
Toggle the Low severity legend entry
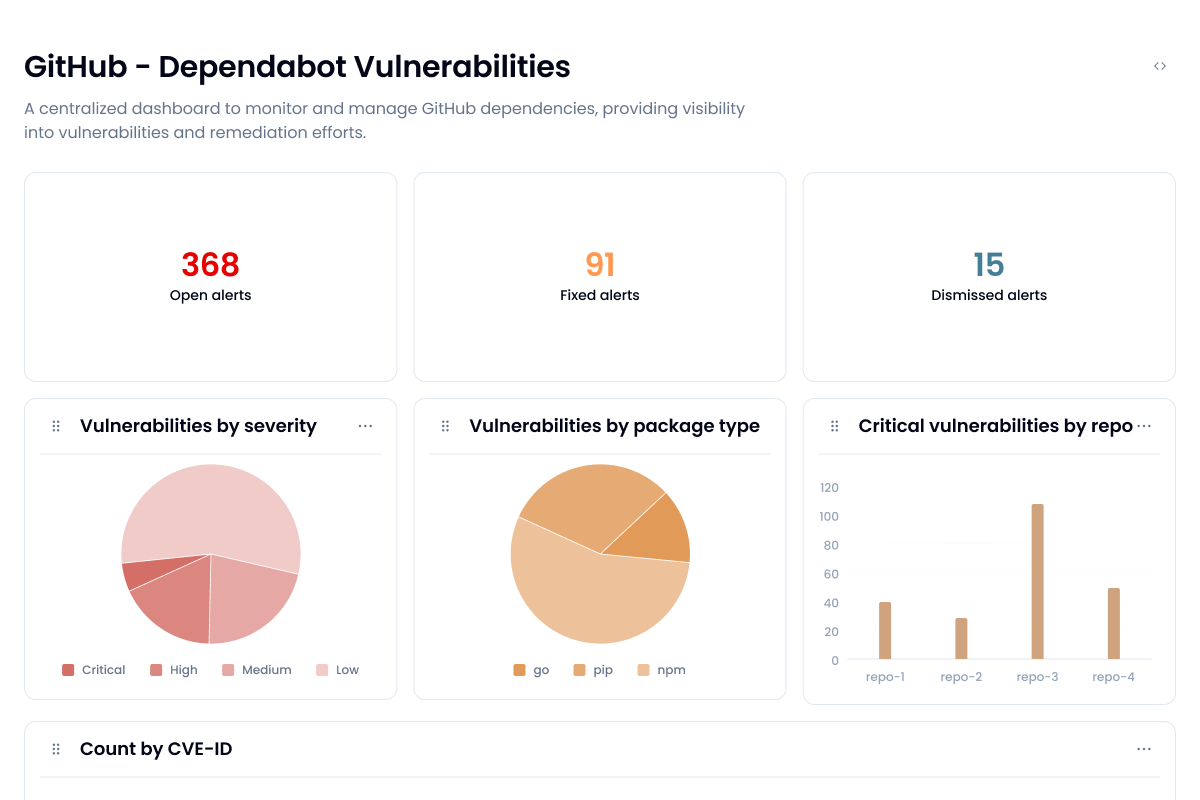pos(338,669)
